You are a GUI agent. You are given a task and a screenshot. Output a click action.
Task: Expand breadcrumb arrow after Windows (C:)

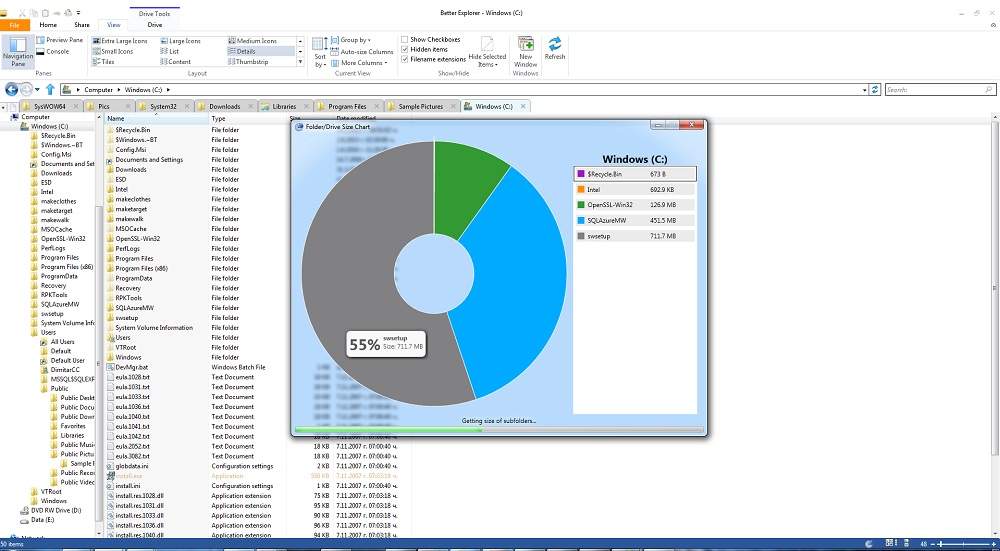(x=168, y=90)
